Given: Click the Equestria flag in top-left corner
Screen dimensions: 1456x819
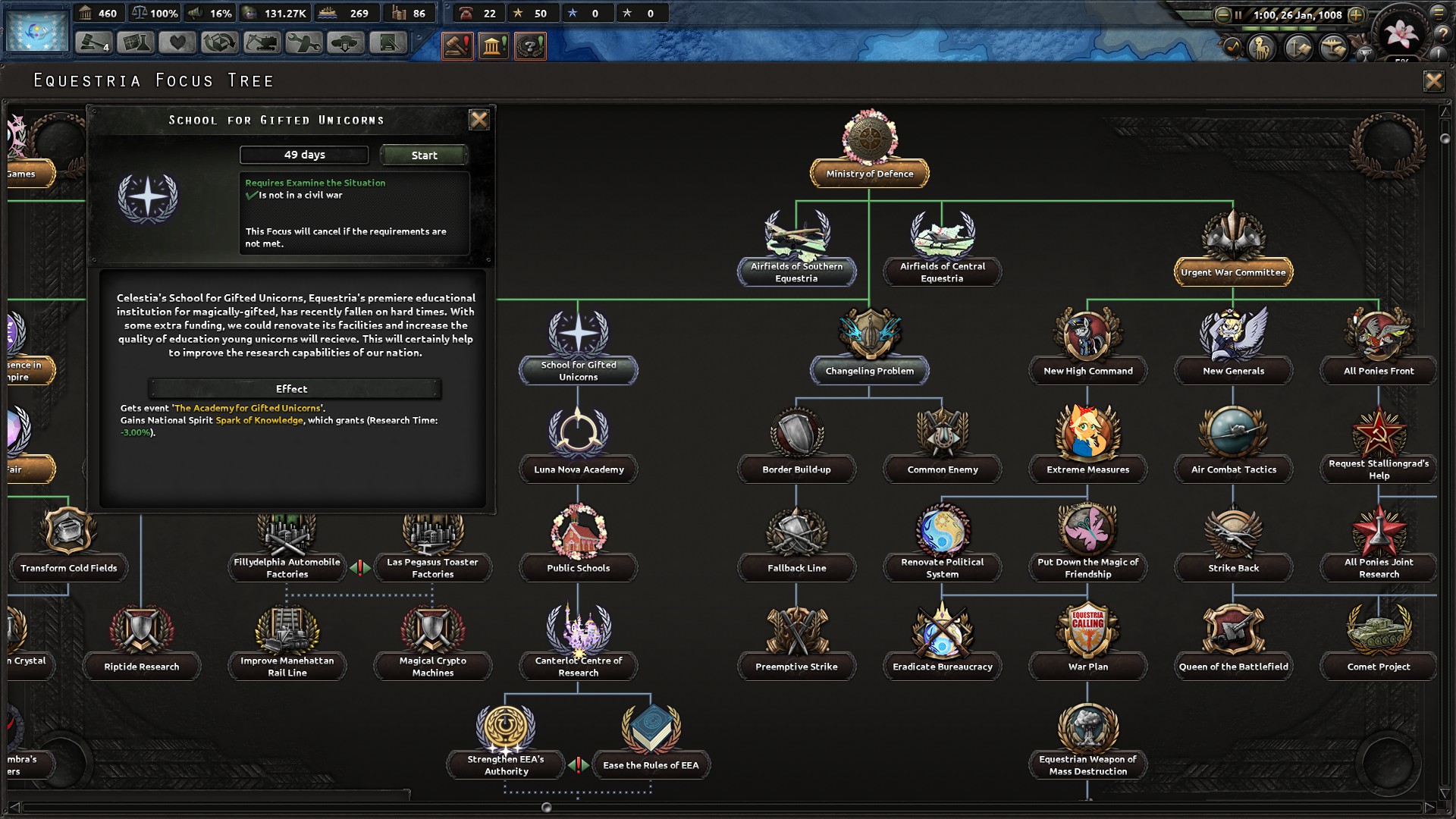Looking at the screenshot, I should pos(36,30).
